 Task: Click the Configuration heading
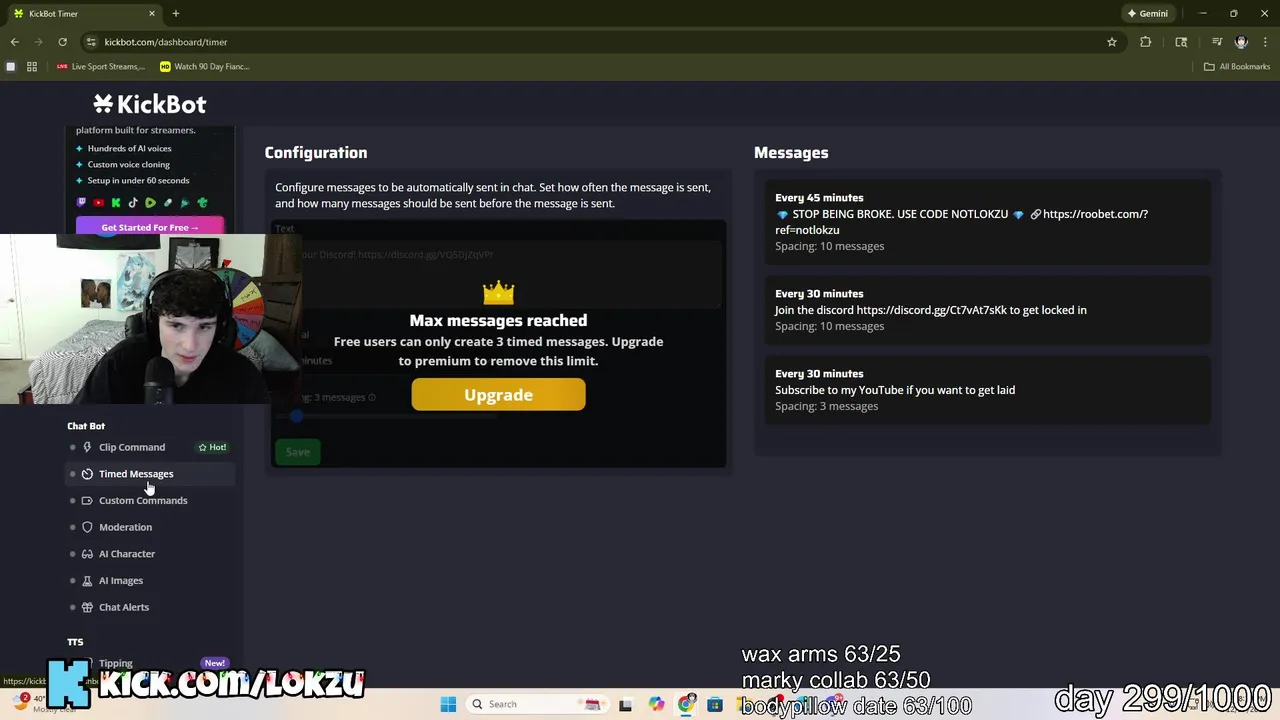pos(316,153)
